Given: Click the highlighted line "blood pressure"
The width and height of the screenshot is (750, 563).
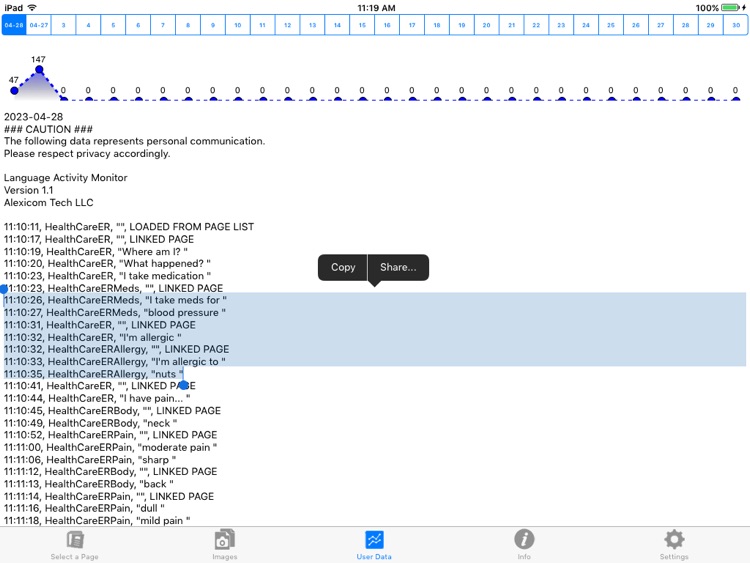Looking at the screenshot, I should pyautogui.click(x=115, y=313).
